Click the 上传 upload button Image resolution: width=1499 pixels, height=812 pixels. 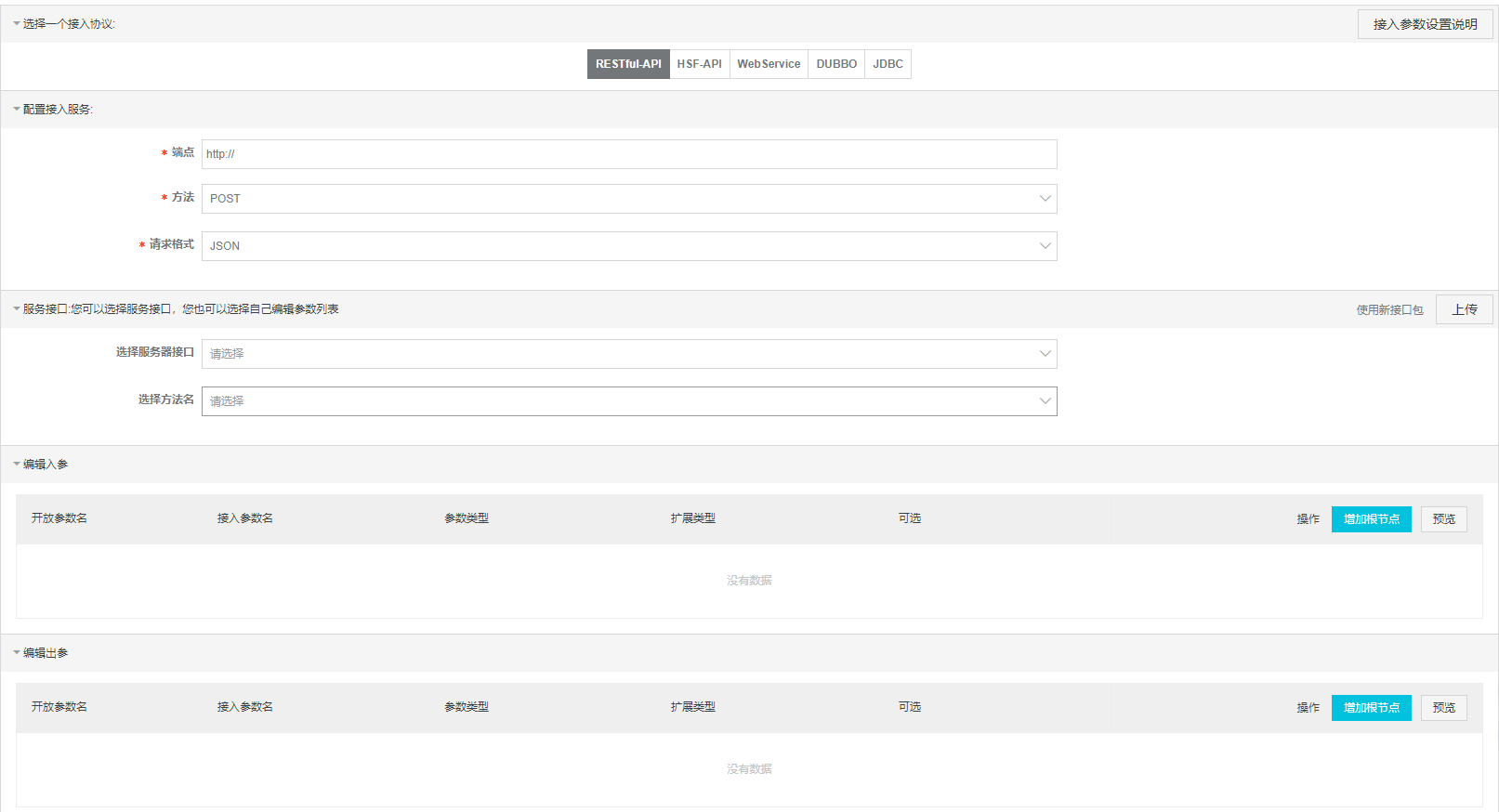tap(1464, 309)
